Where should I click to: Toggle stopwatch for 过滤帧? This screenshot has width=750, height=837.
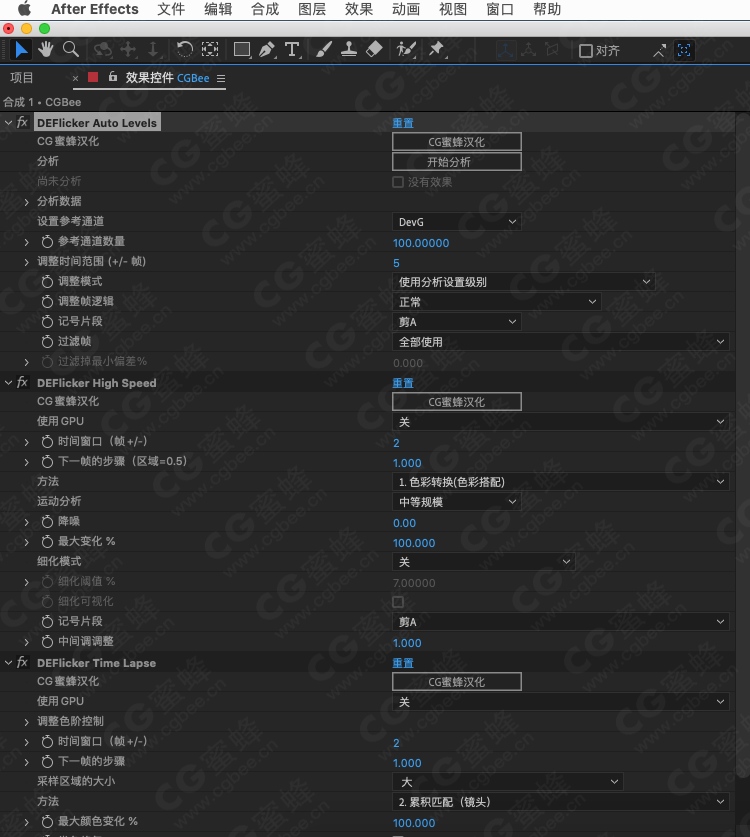point(47,342)
